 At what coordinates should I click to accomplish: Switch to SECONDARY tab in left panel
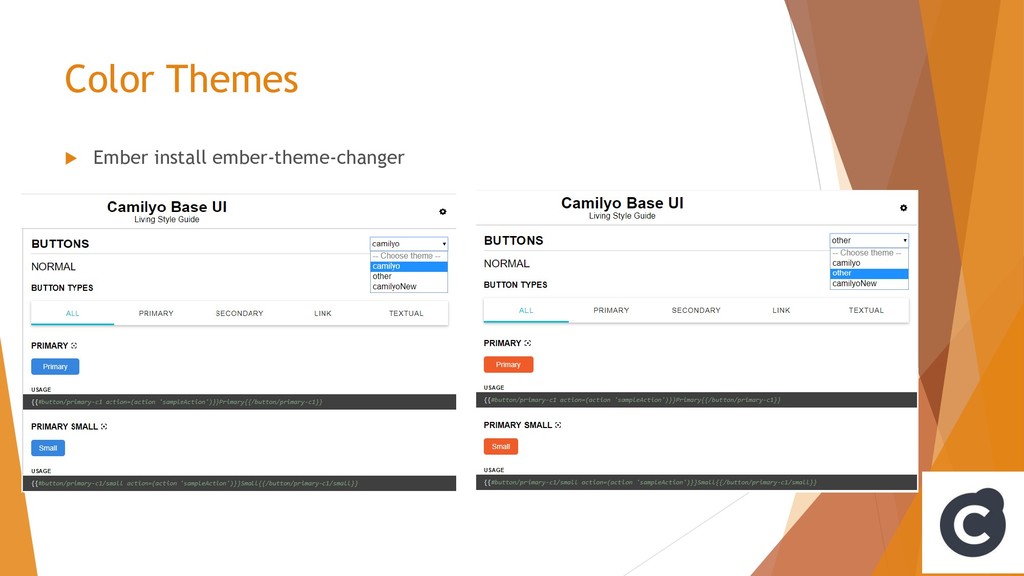240,313
